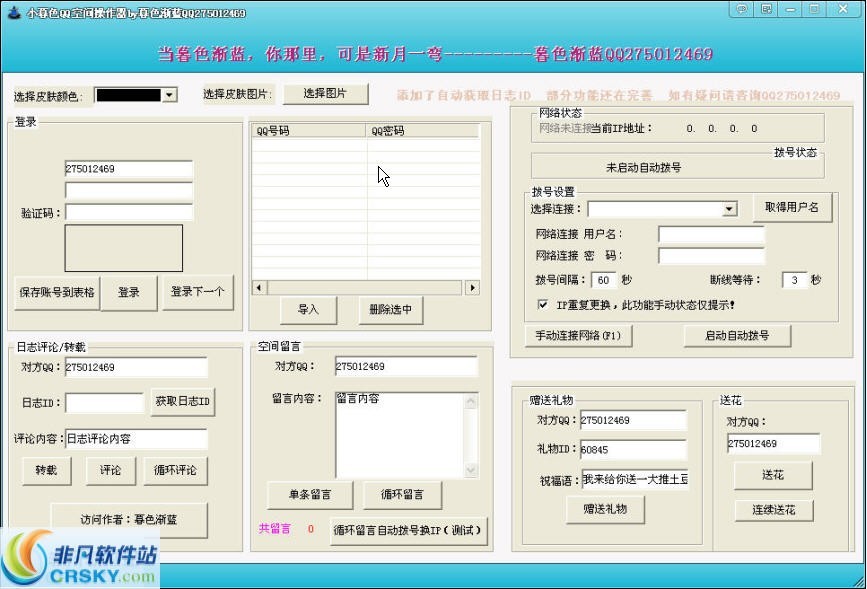Click the 登录 button
This screenshot has height=589, width=867.
click(129, 292)
